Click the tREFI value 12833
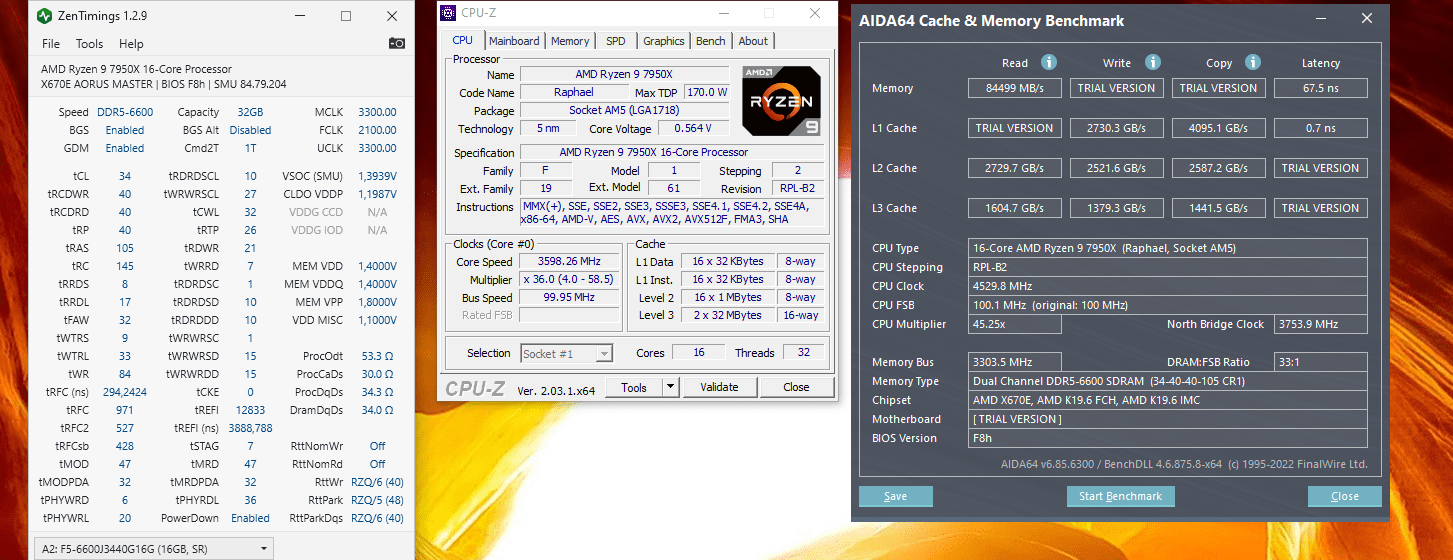The width and height of the screenshot is (1453, 560). (250, 410)
